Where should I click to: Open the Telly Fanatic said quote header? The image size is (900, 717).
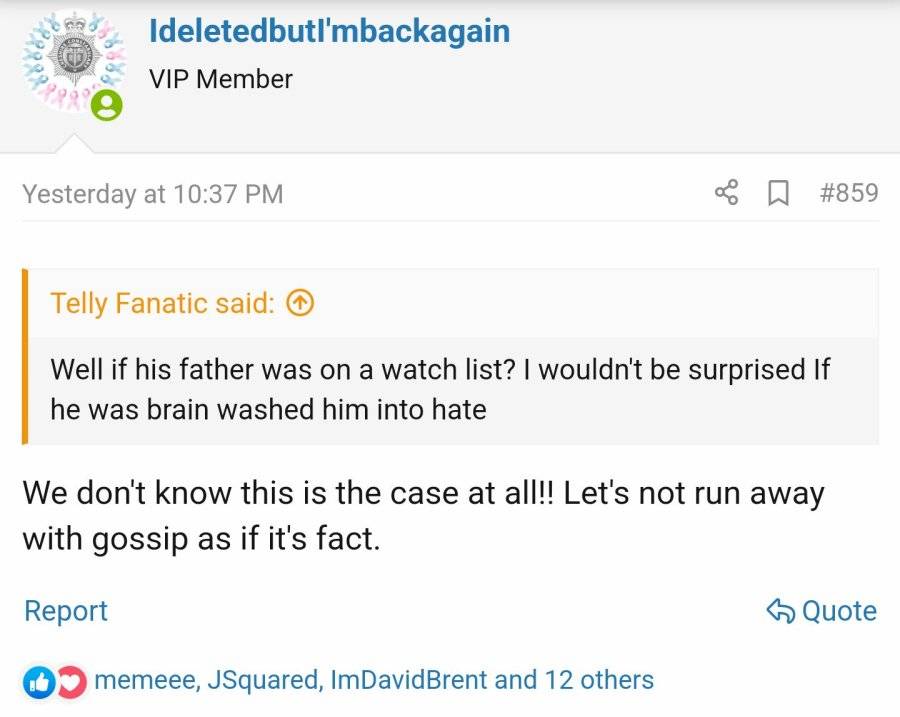[162, 303]
